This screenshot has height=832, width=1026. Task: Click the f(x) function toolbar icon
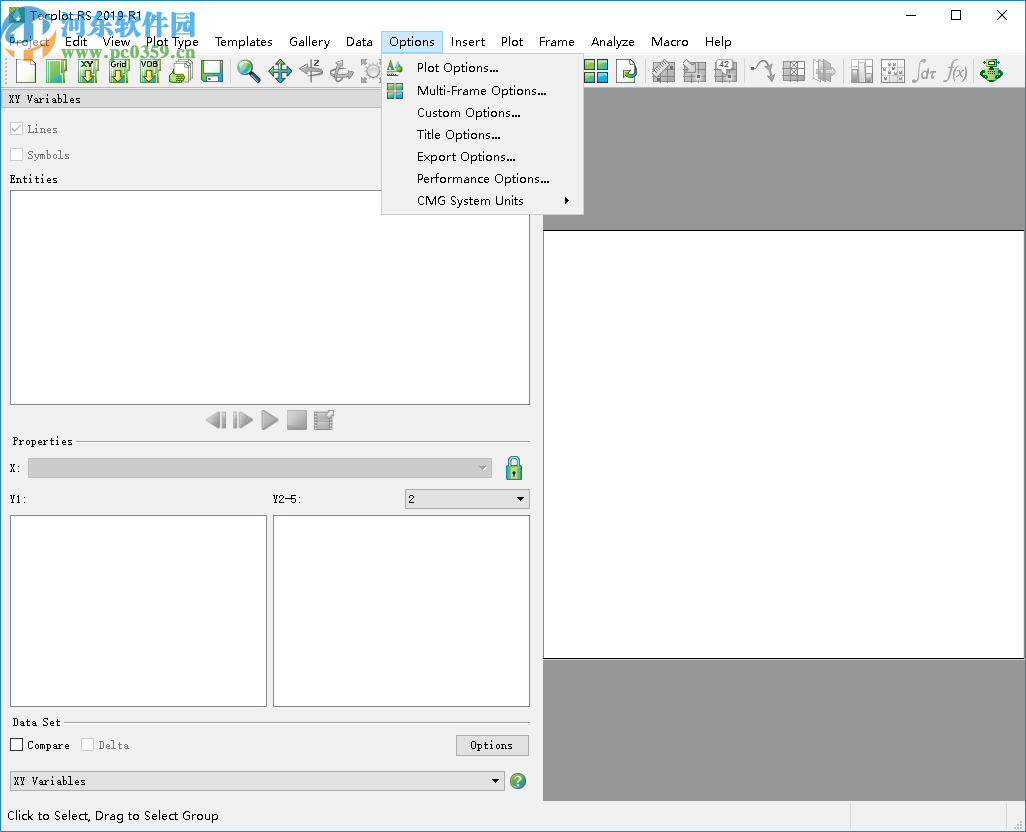[956, 71]
